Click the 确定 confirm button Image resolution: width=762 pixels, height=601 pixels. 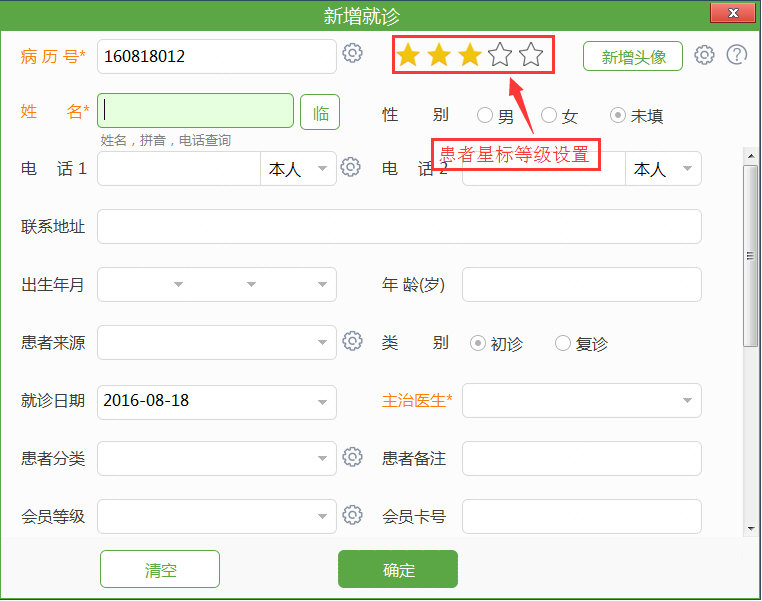point(397,569)
